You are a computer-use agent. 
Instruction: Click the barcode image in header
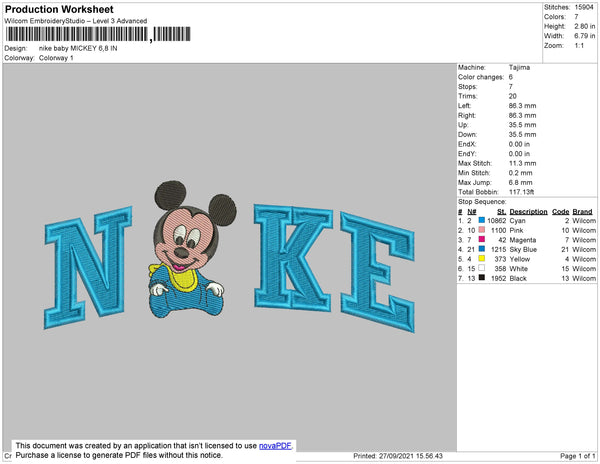(98, 34)
